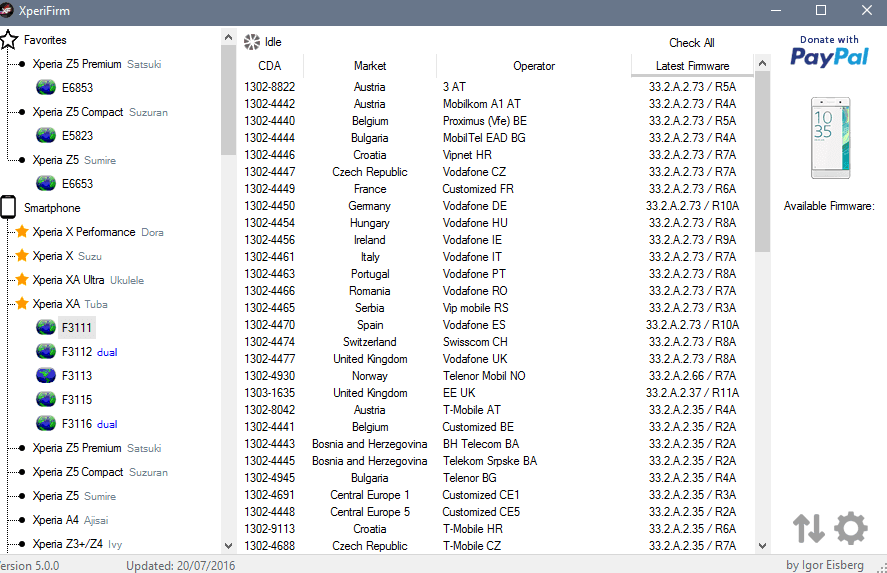Click Check All
Screen dimensions: 887x573
point(692,43)
